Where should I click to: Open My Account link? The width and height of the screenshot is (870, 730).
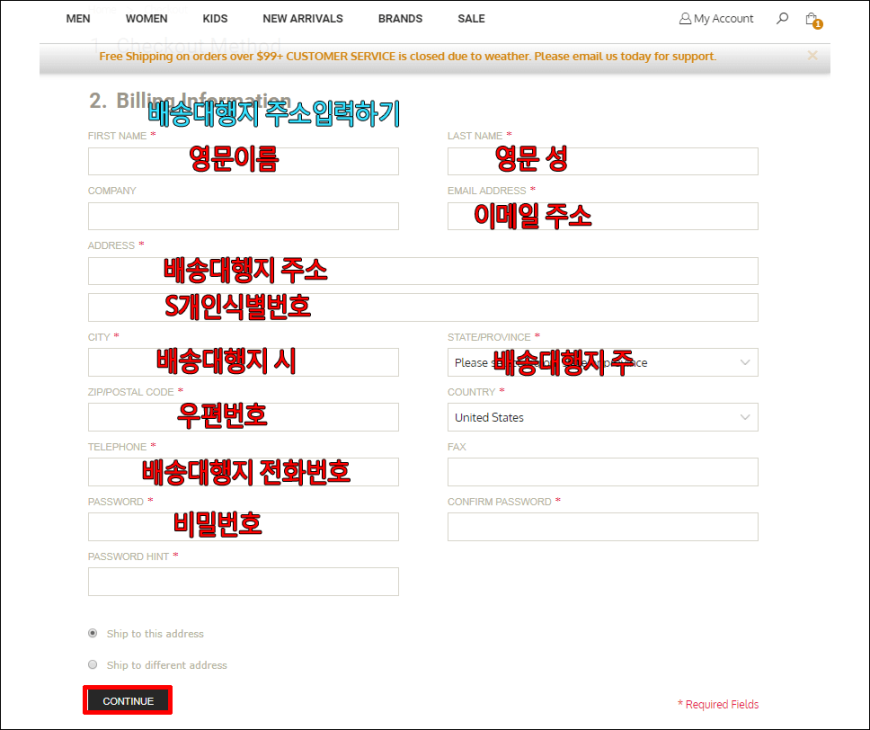click(716, 19)
